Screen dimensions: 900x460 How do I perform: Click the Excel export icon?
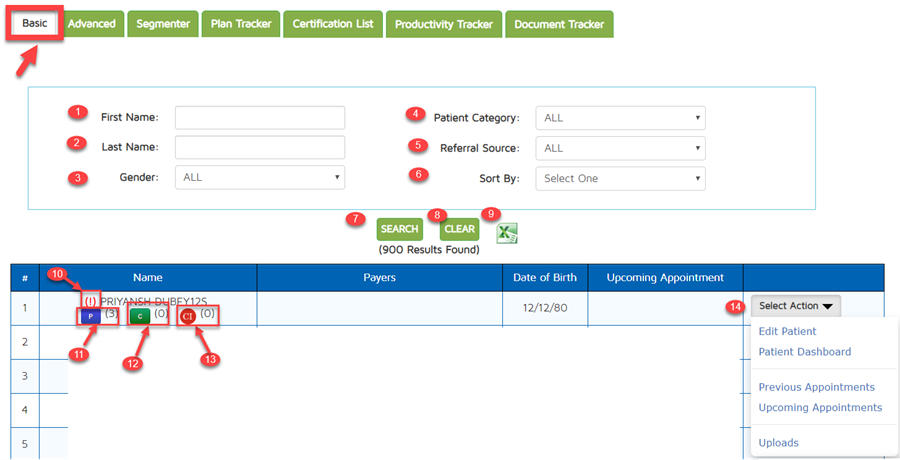pos(507,232)
